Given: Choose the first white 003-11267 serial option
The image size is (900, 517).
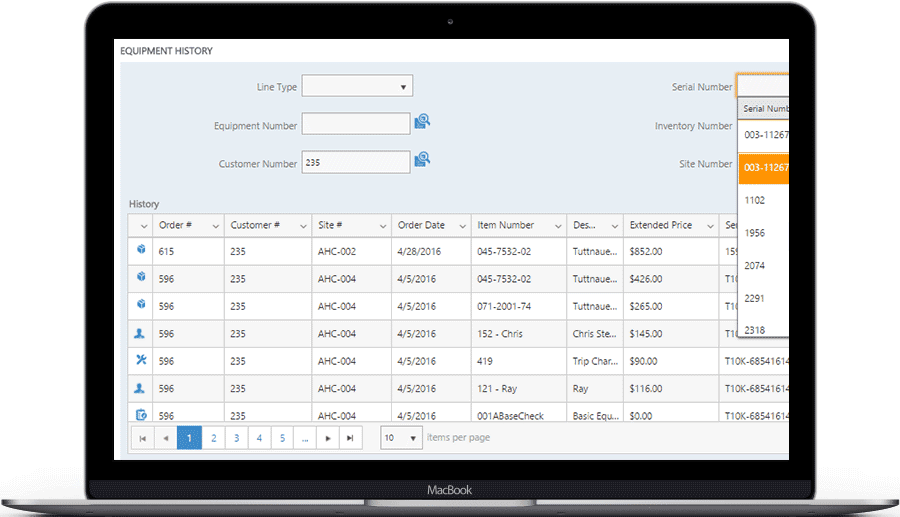Looking at the screenshot, I should pos(763,135).
